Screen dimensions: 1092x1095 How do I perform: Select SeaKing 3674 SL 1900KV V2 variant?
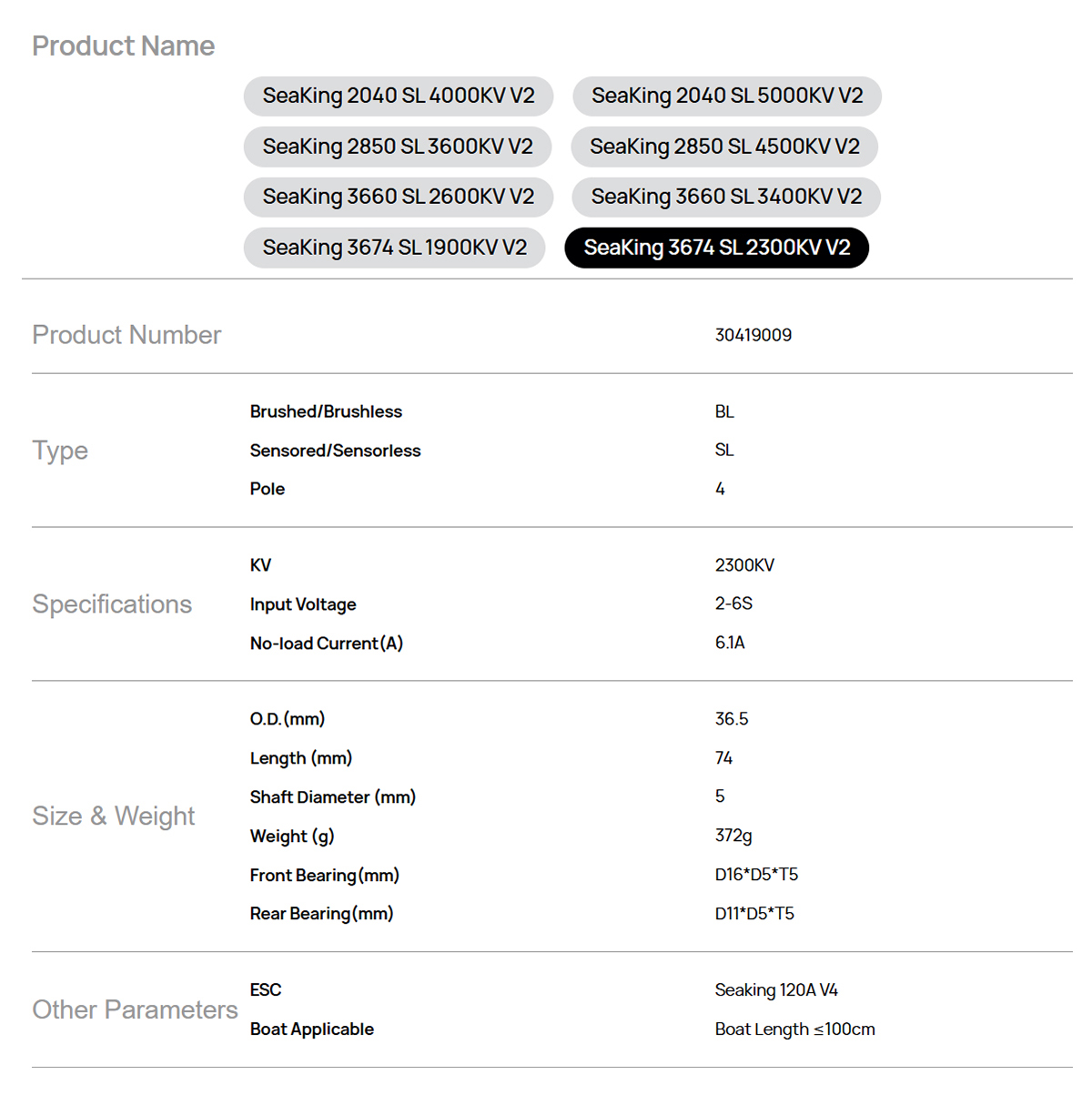(395, 248)
